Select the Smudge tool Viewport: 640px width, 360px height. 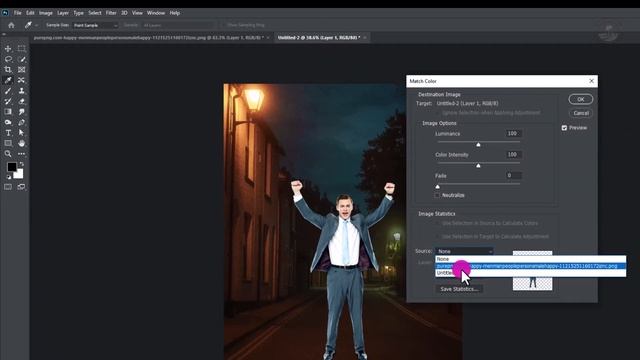22,111
